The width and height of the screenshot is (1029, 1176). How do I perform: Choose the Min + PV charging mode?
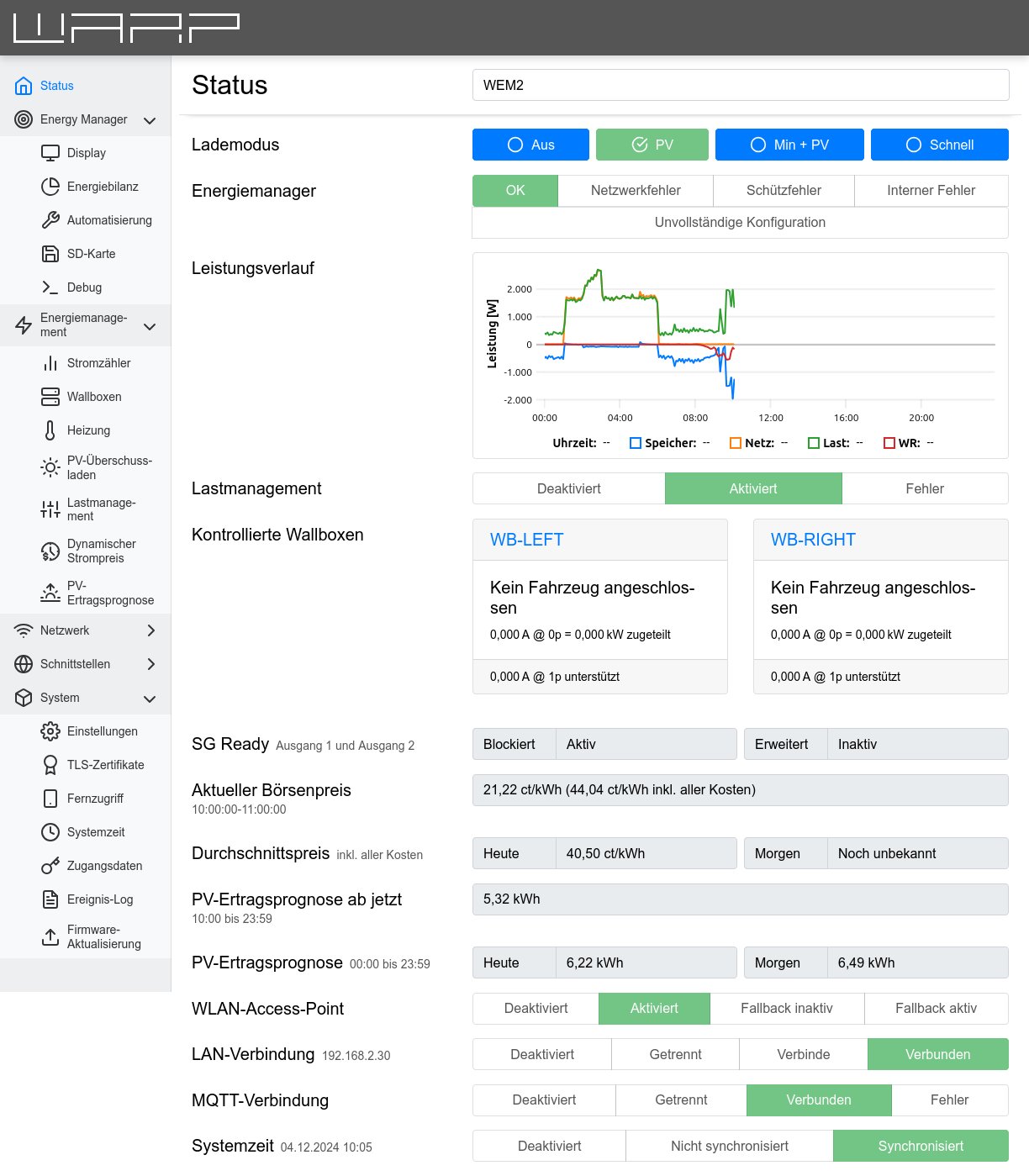point(789,145)
